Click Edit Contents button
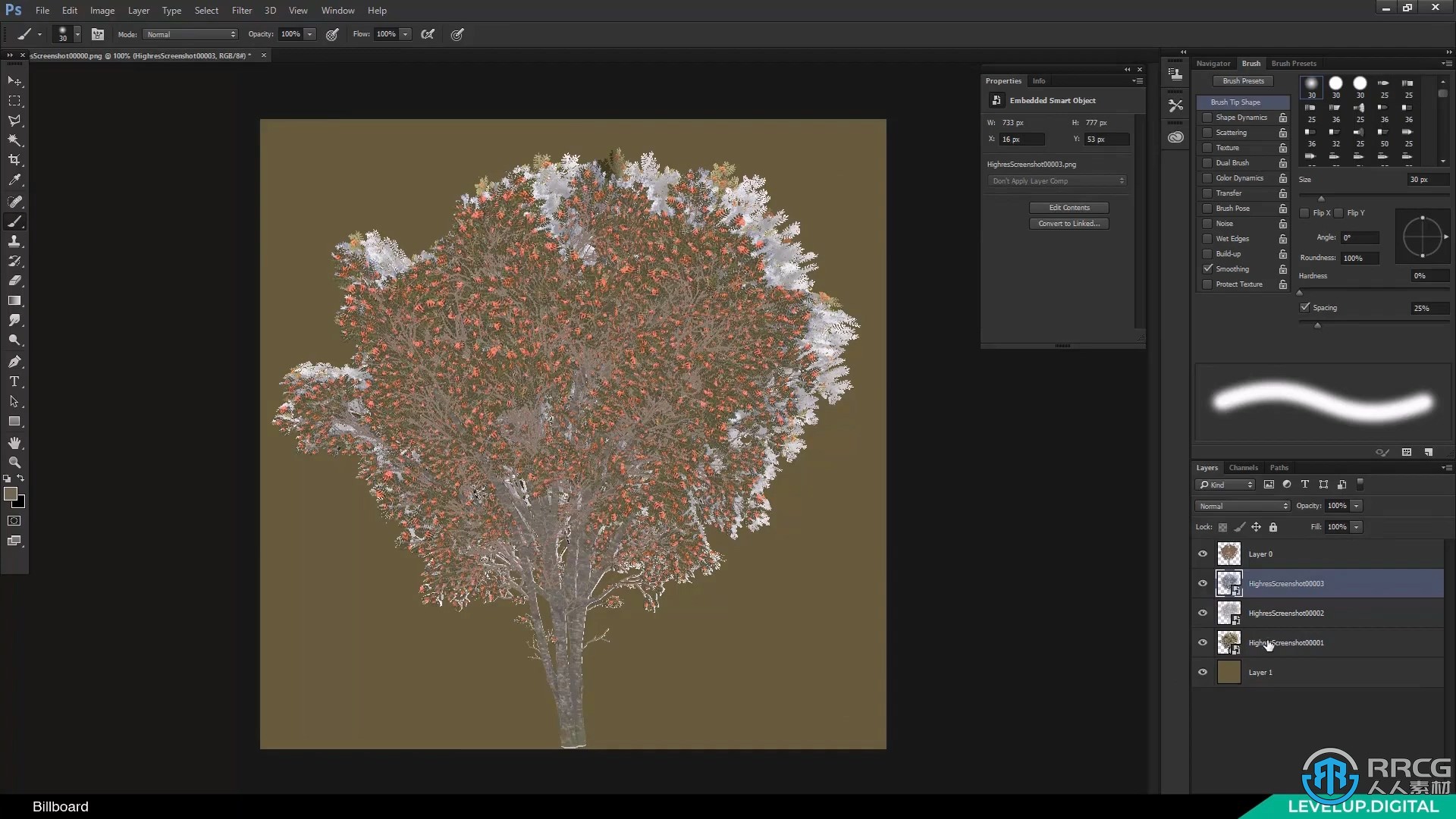This screenshot has height=819, width=1456. point(1068,207)
